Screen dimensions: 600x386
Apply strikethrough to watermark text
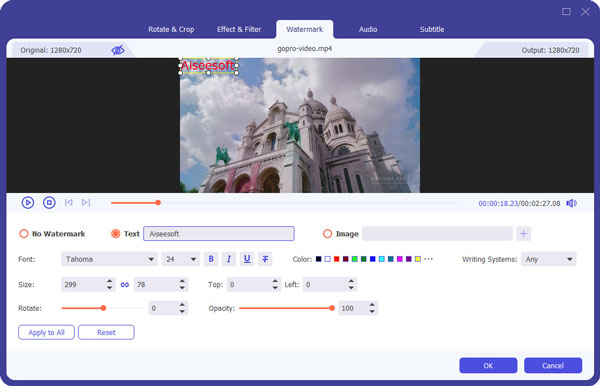[265, 259]
